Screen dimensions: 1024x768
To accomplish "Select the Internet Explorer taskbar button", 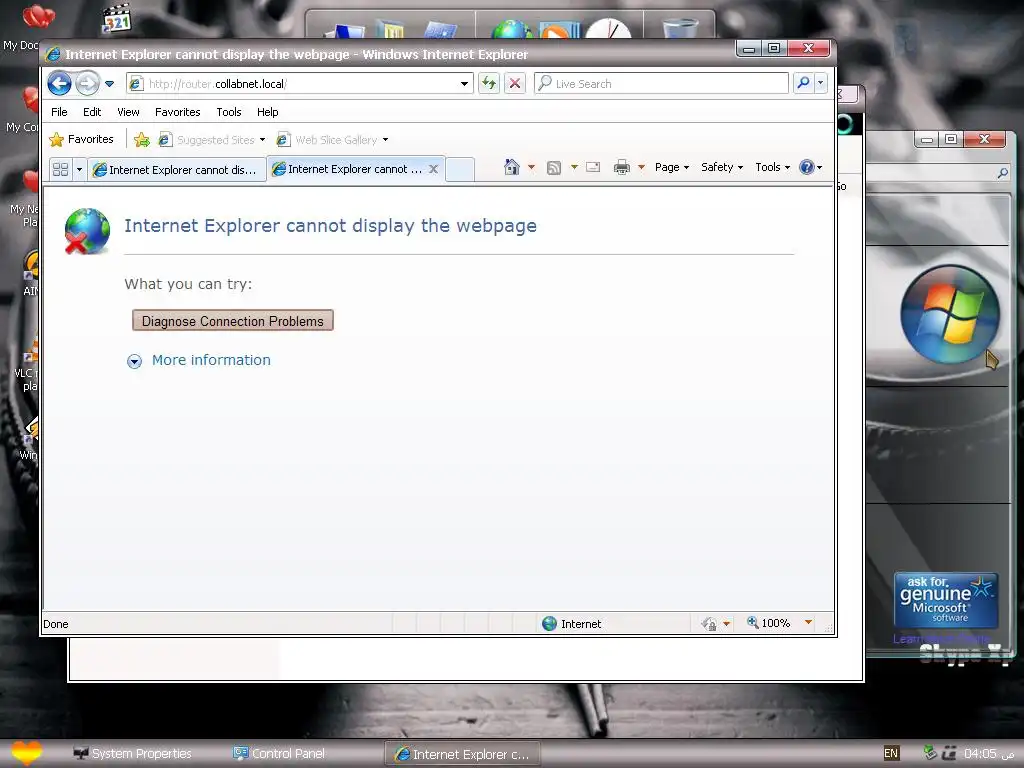I will pyautogui.click(x=462, y=754).
